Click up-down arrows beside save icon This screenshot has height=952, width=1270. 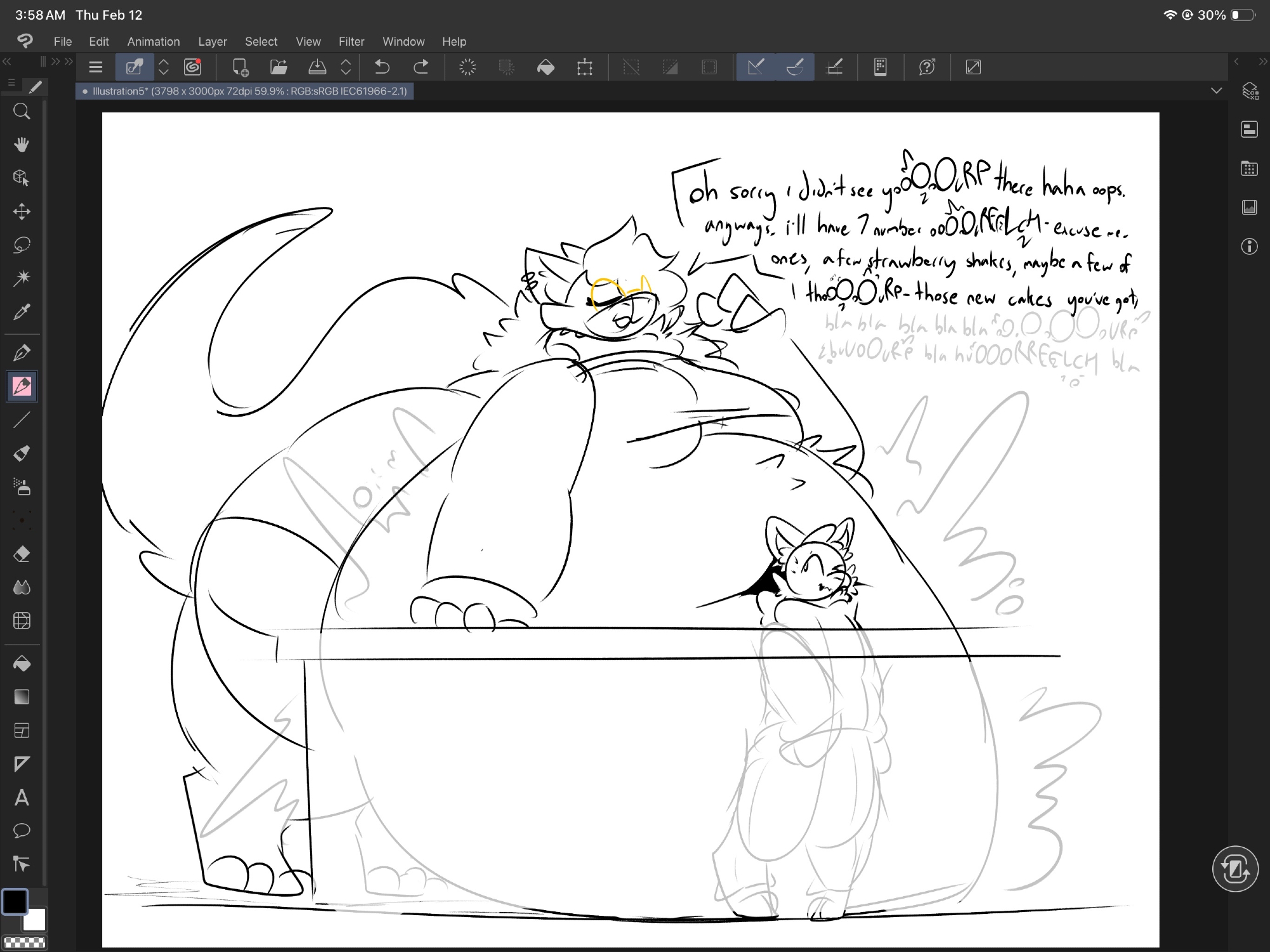point(346,67)
